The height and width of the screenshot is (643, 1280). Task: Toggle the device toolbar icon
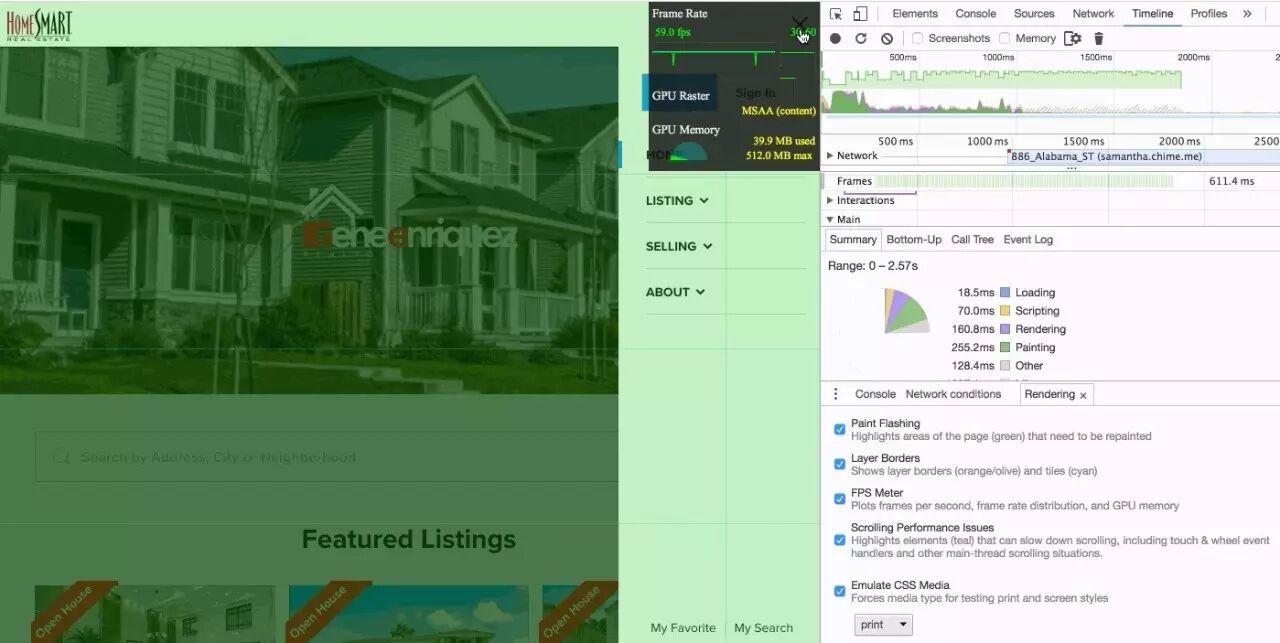860,14
